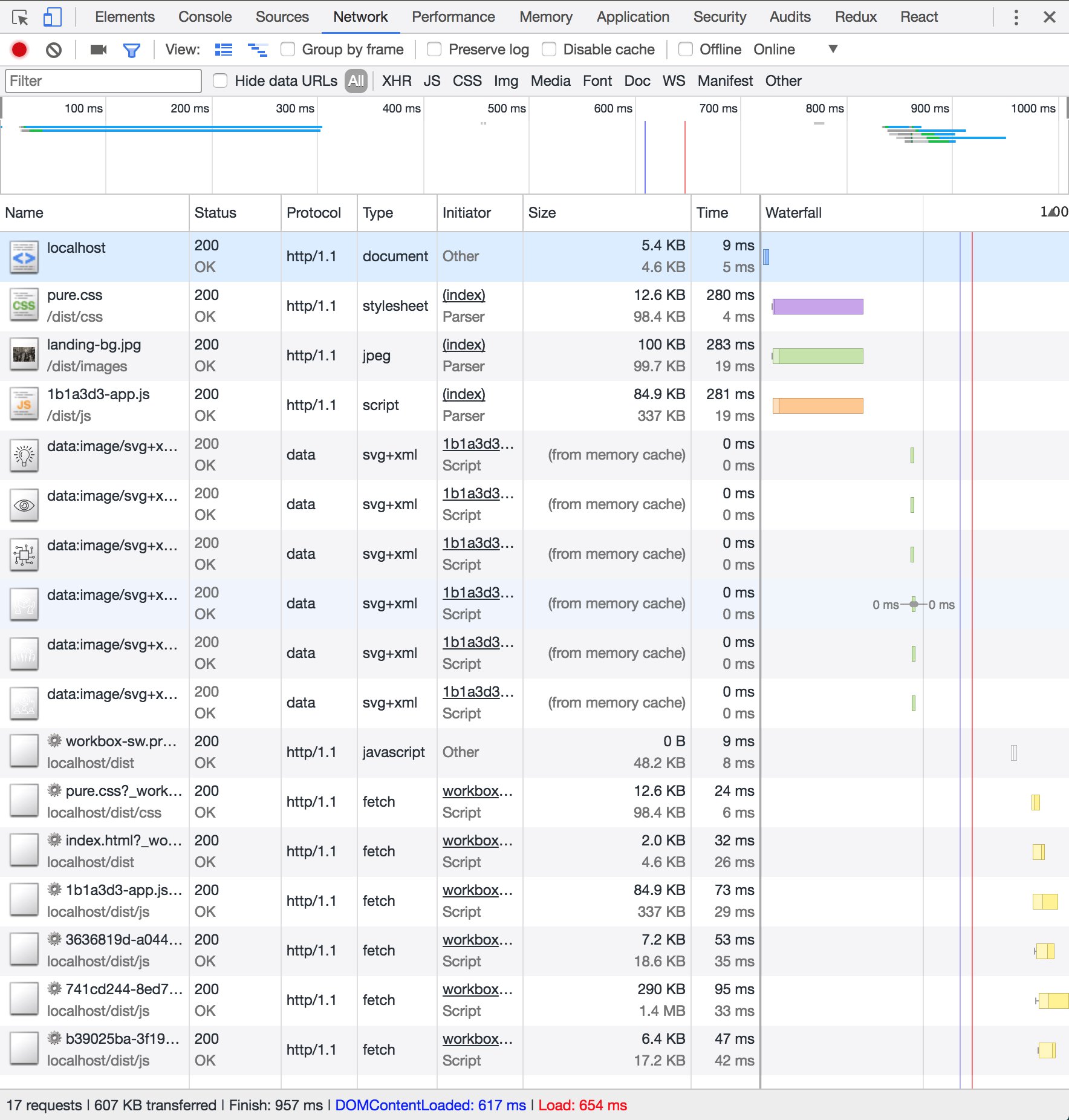1069x1120 pixels.
Task: Toggle the device toolbar emulator
Action: point(52,16)
